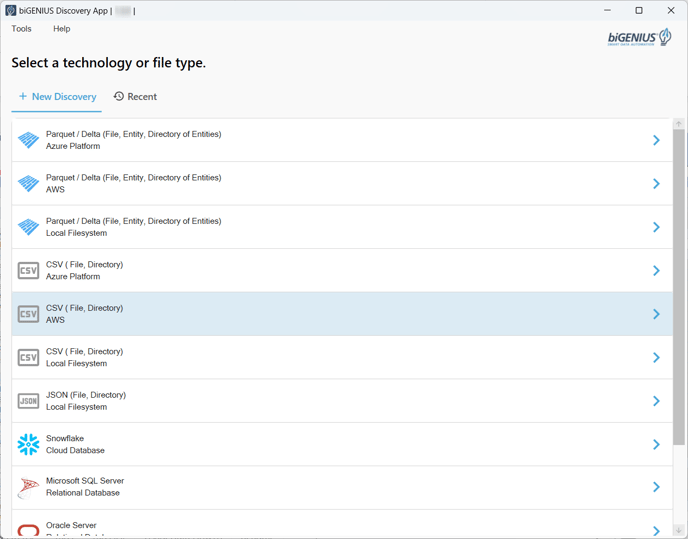This screenshot has width=688, height=539.
Task: Switch to the New Discovery tab
Action: (57, 97)
